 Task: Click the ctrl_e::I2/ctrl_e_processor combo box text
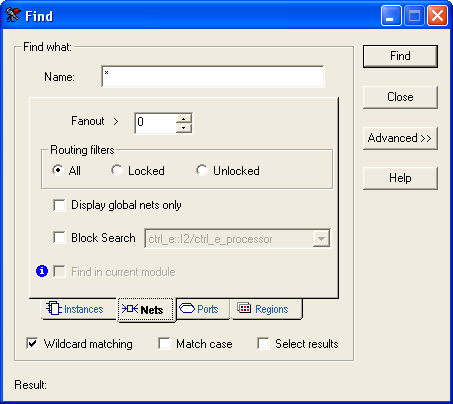(x=210, y=239)
